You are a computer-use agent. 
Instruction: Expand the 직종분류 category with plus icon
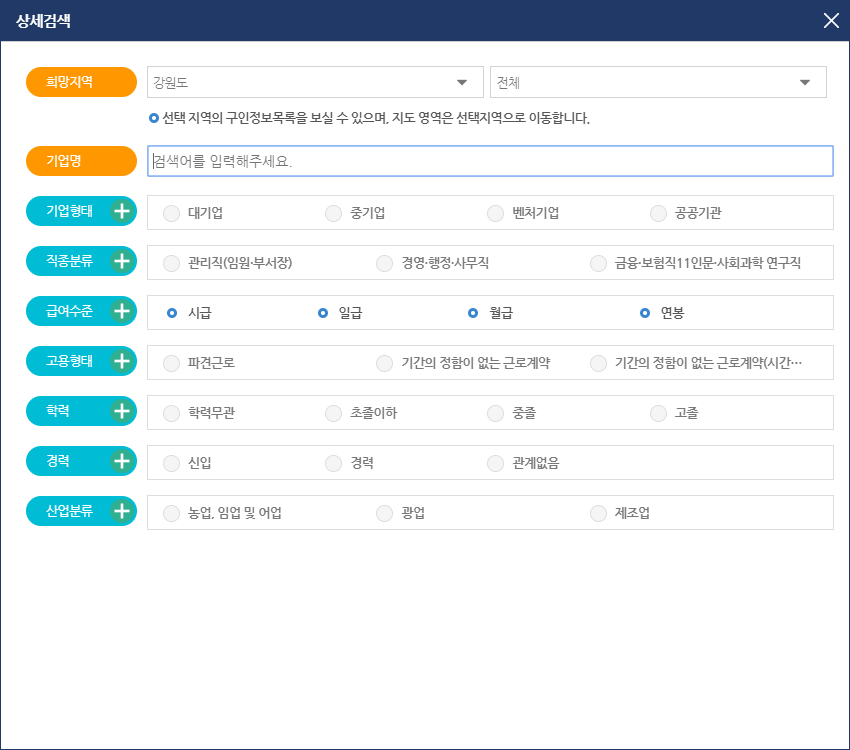(124, 261)
